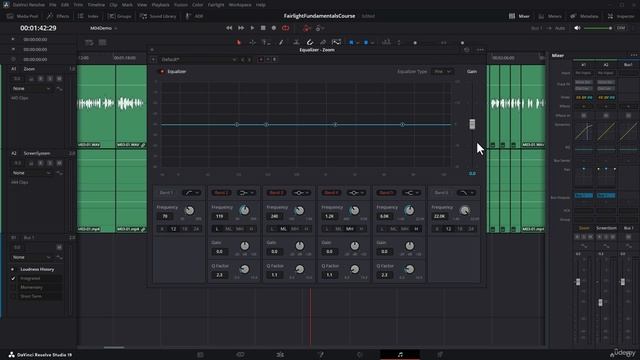
Task: Select the range selection tool
Action: pos(252,42)
